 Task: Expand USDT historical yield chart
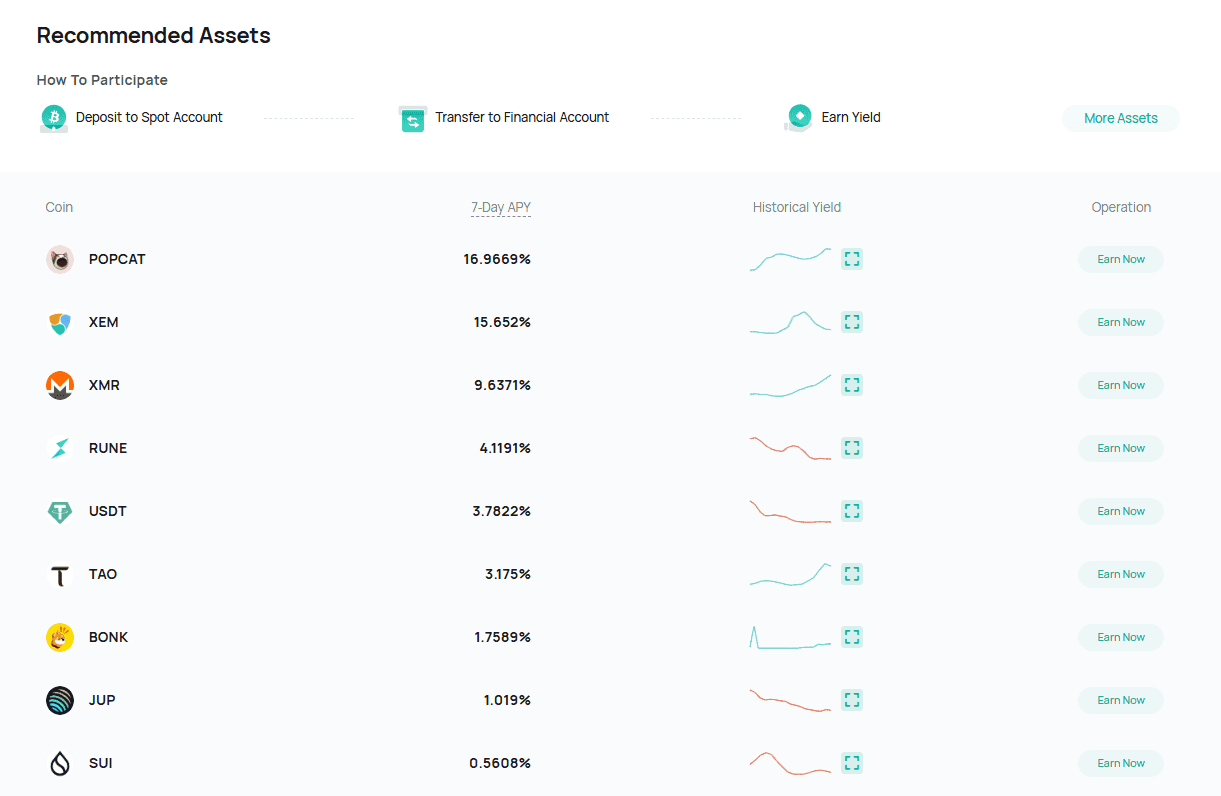[x=852, y=511]
